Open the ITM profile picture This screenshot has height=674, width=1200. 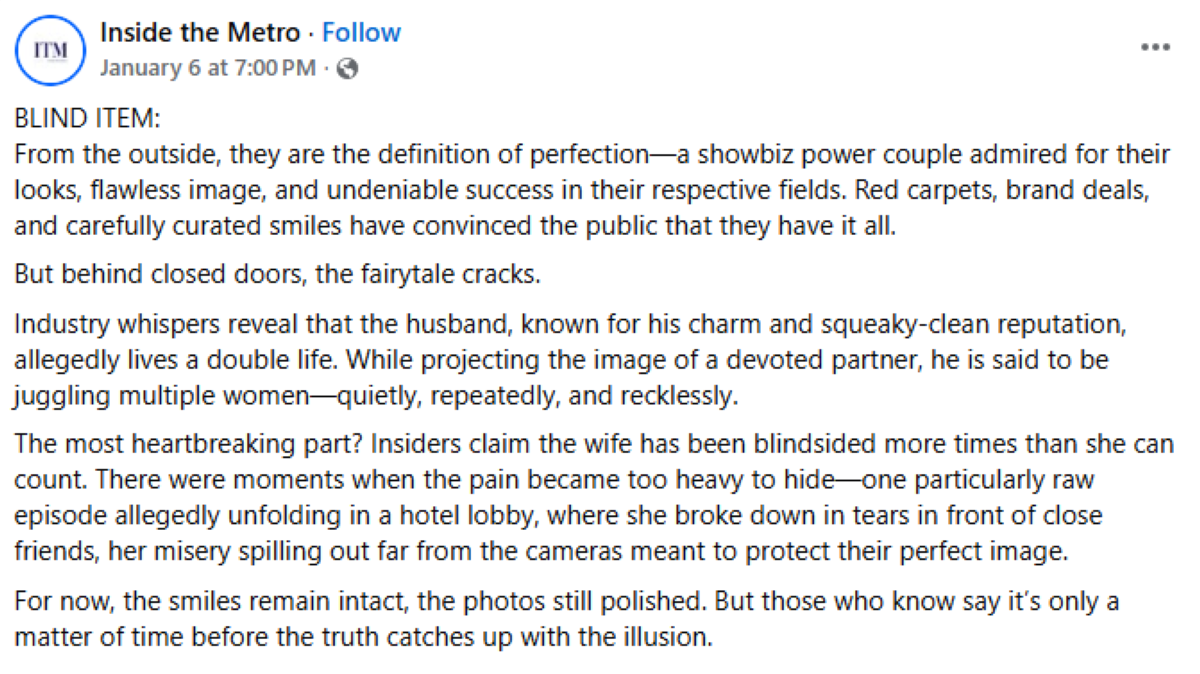[x=48, y=50]
